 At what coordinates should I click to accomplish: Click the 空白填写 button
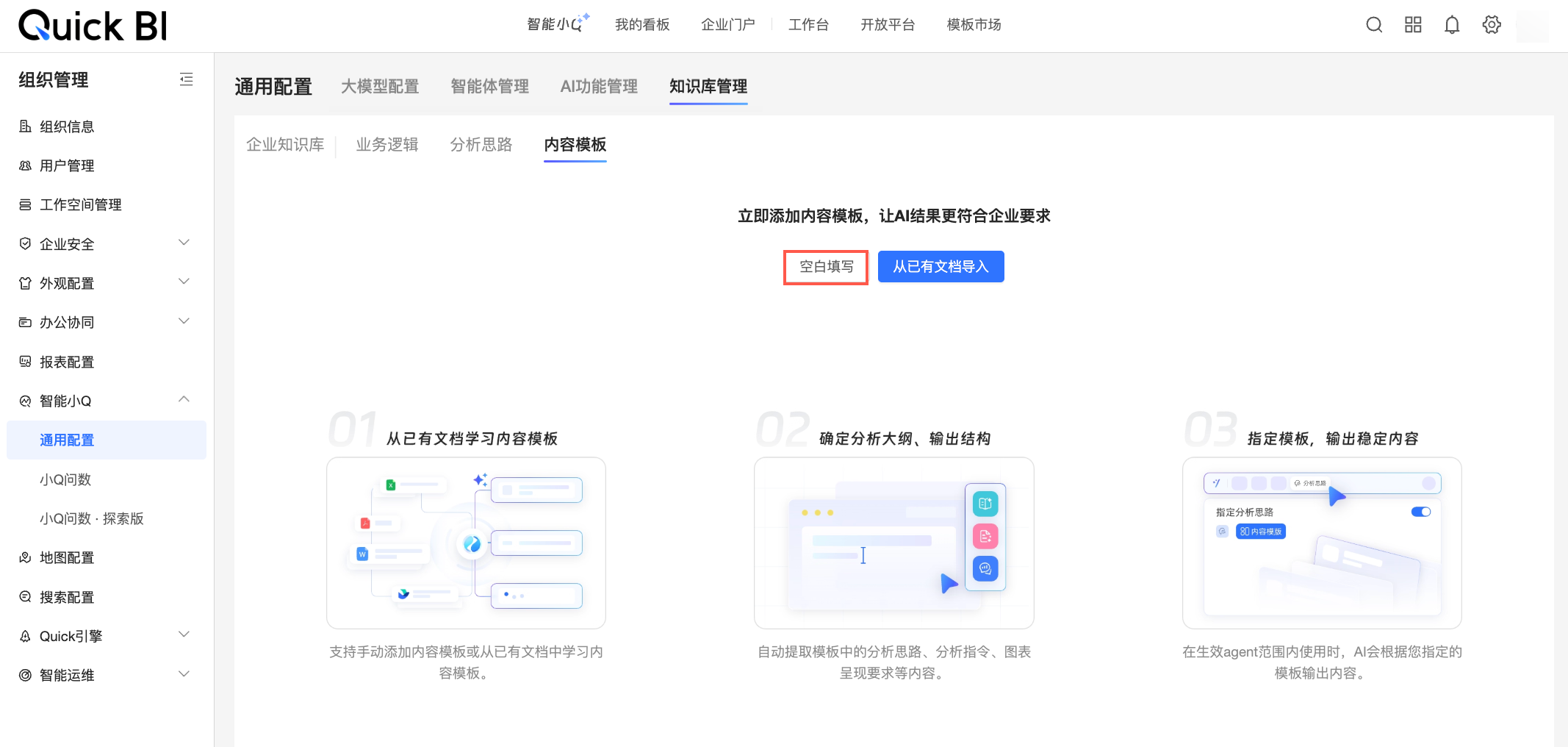tap(826, 267)
